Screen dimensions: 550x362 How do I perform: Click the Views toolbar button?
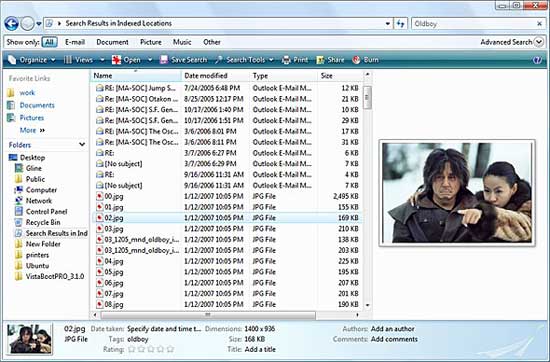[x=79, y=60]
